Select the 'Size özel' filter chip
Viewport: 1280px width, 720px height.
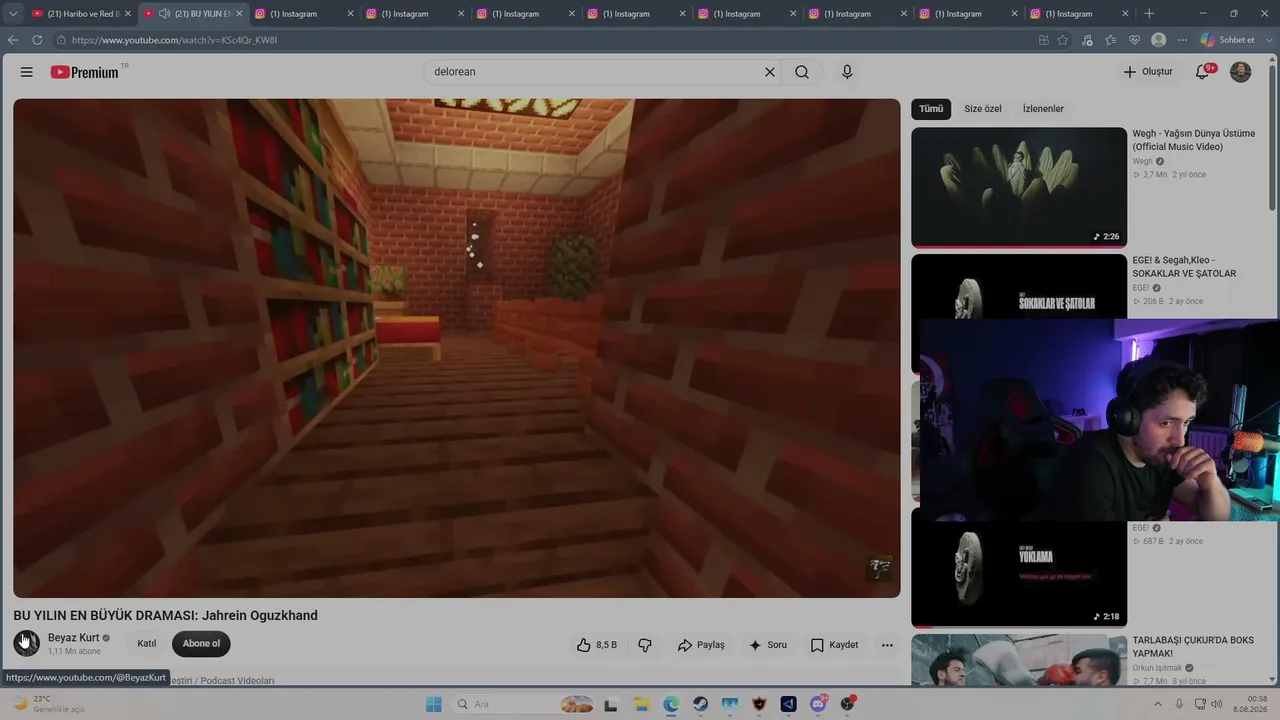[982, 109]
